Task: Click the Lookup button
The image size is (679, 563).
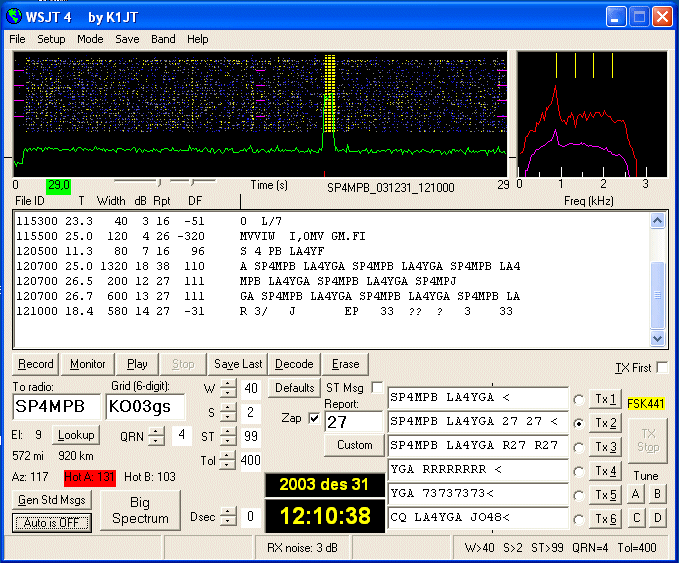Action: 76,435
